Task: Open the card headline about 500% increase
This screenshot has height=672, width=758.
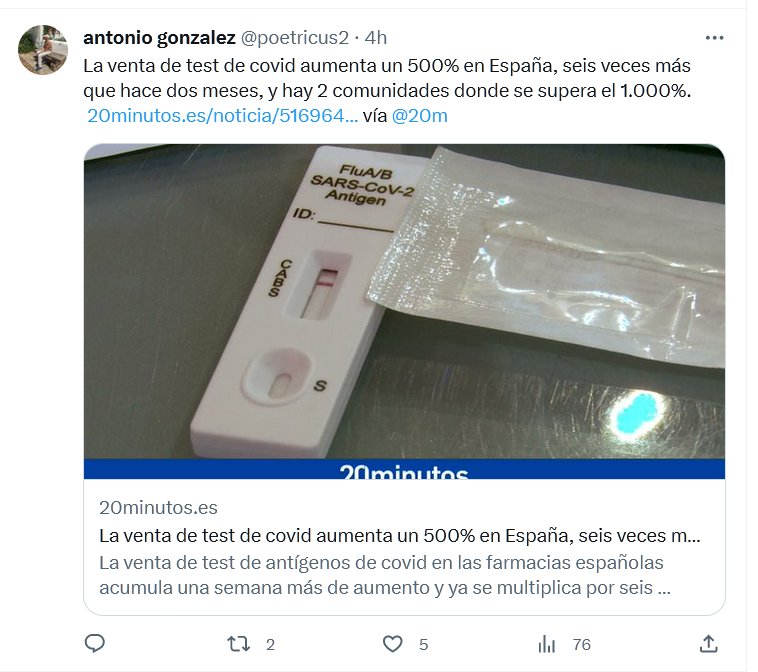Action: pyautogui.click(x=400, y=536)
